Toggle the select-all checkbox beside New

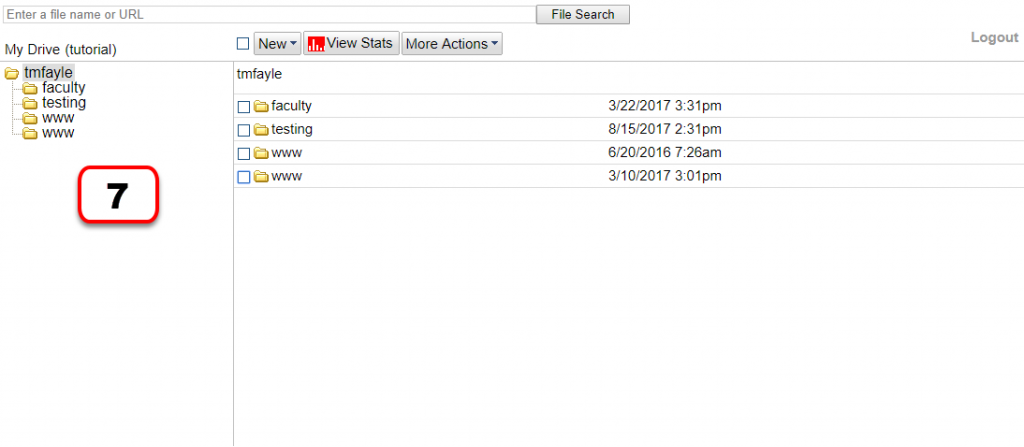(242, 44)
